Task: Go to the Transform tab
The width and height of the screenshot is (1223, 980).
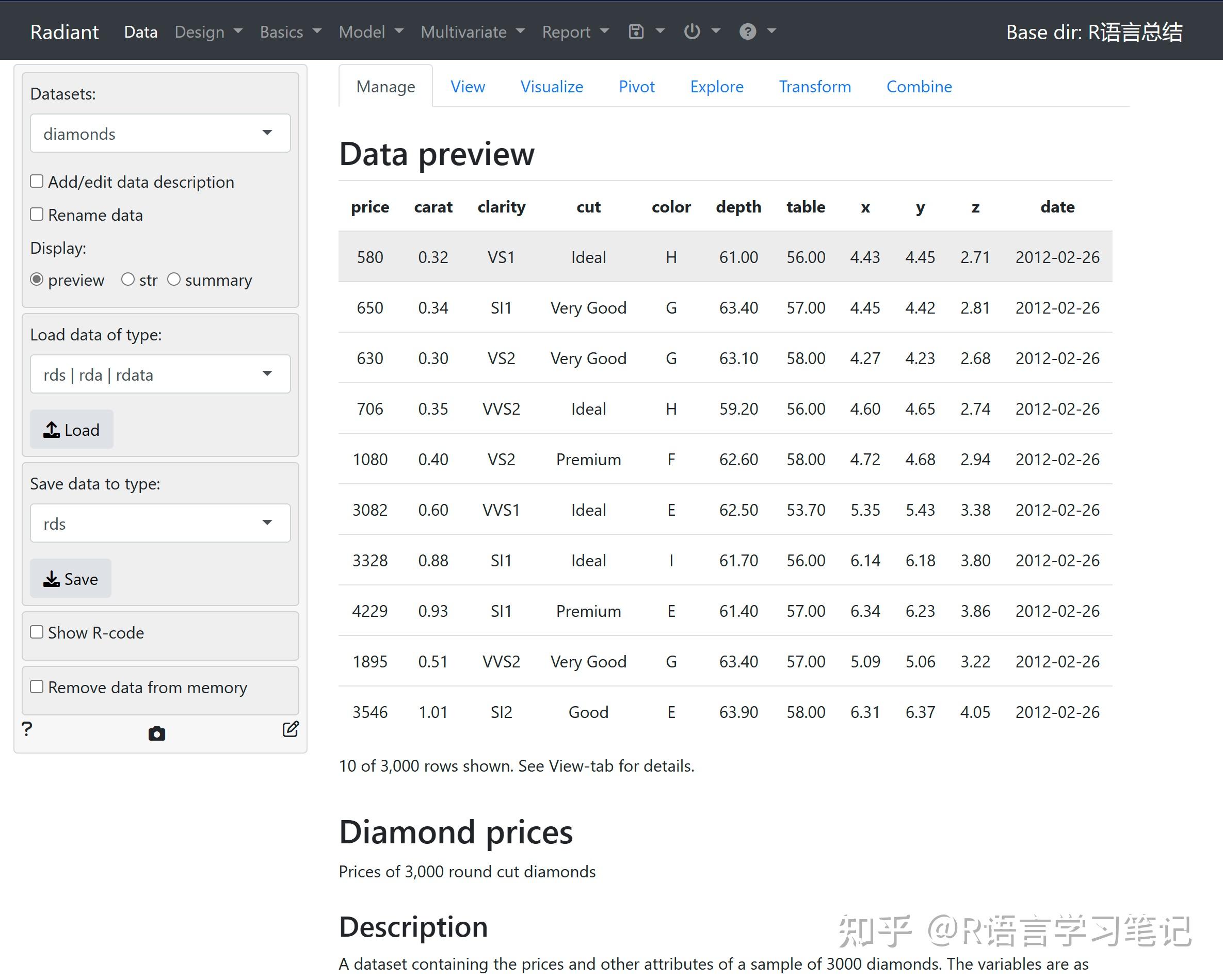Action: point(814,87)
